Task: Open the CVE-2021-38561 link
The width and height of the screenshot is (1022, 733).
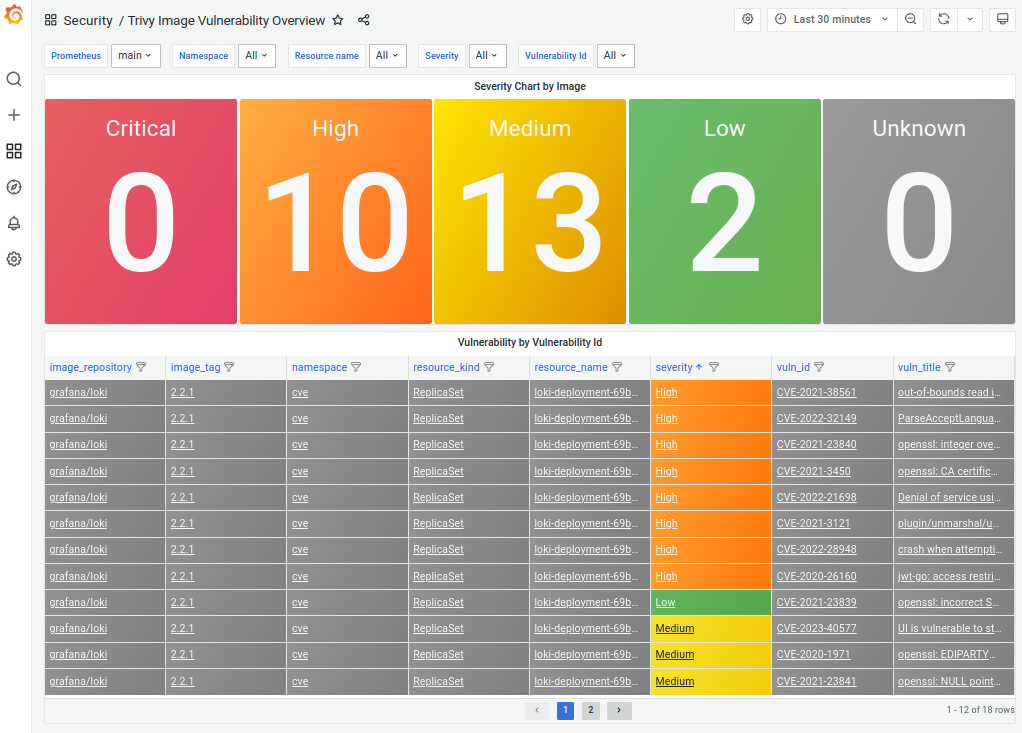Action: point(816,393)
